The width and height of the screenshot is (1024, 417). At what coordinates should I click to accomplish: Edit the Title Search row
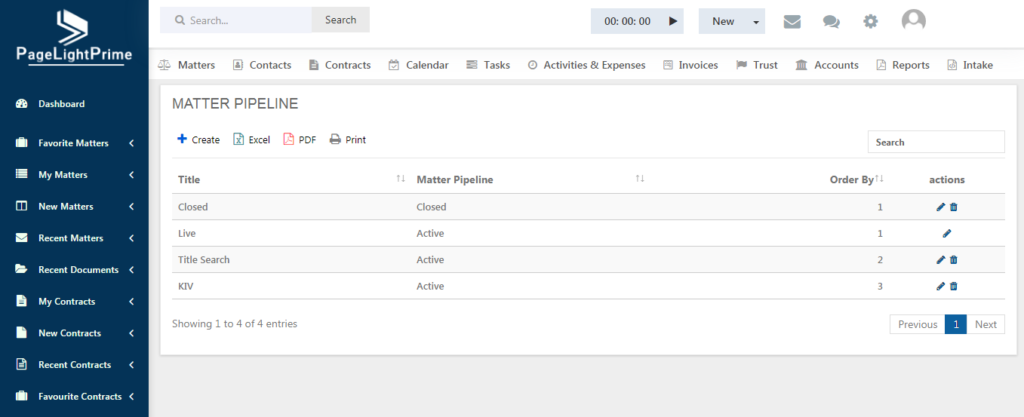click(941, 260)
